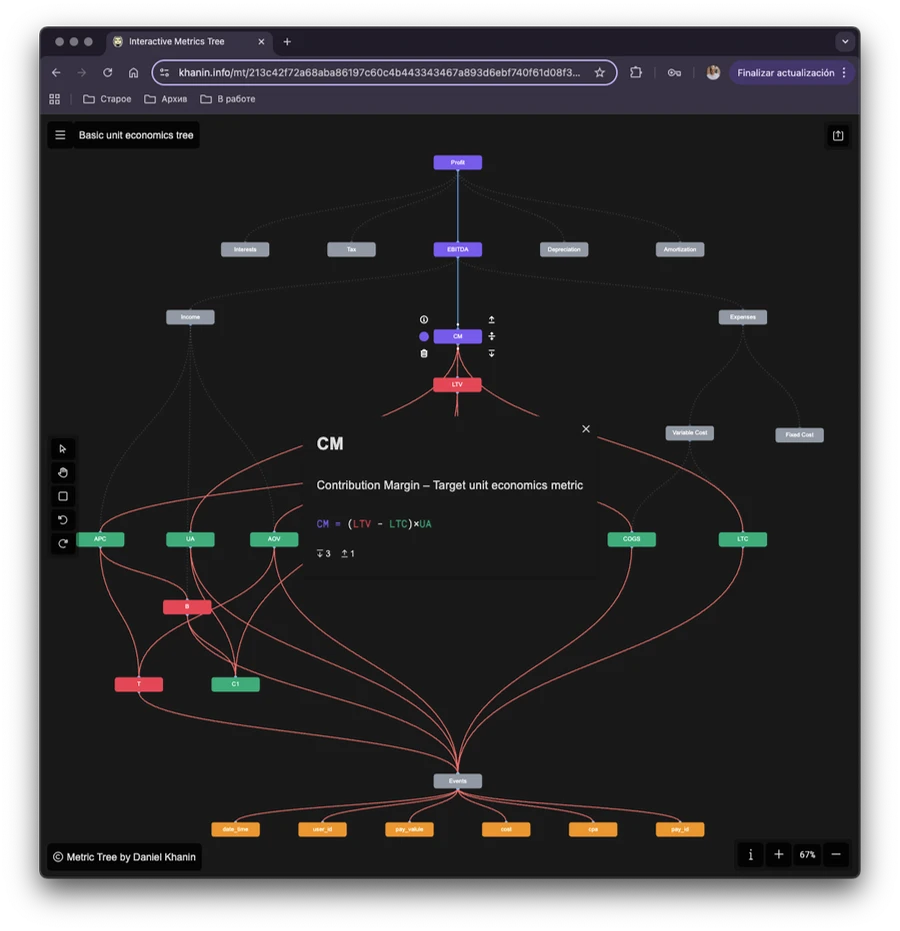Select the Variable Cost node
This screenshot has height=931, width=900.
coord(689,433)
